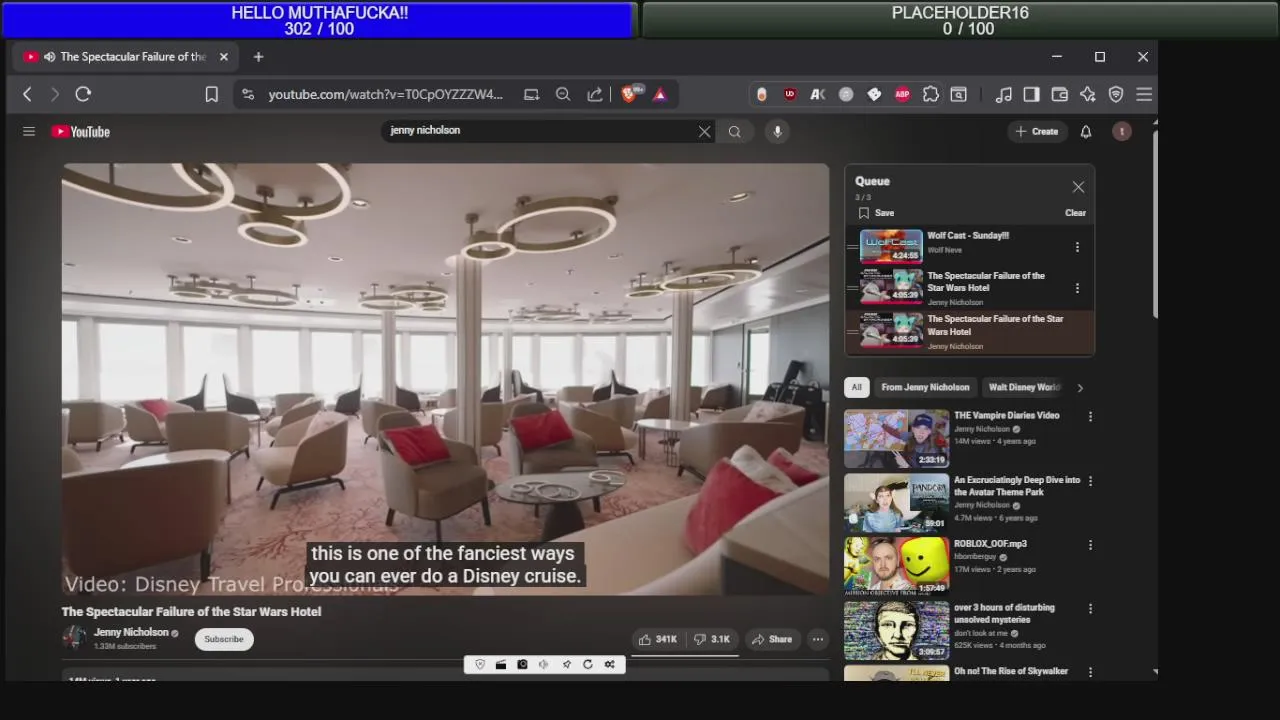Viewport: 1280px width, 720px height.
Task: Play THE Vampire Diaries Video thumbnail
Action: (896, 438)
